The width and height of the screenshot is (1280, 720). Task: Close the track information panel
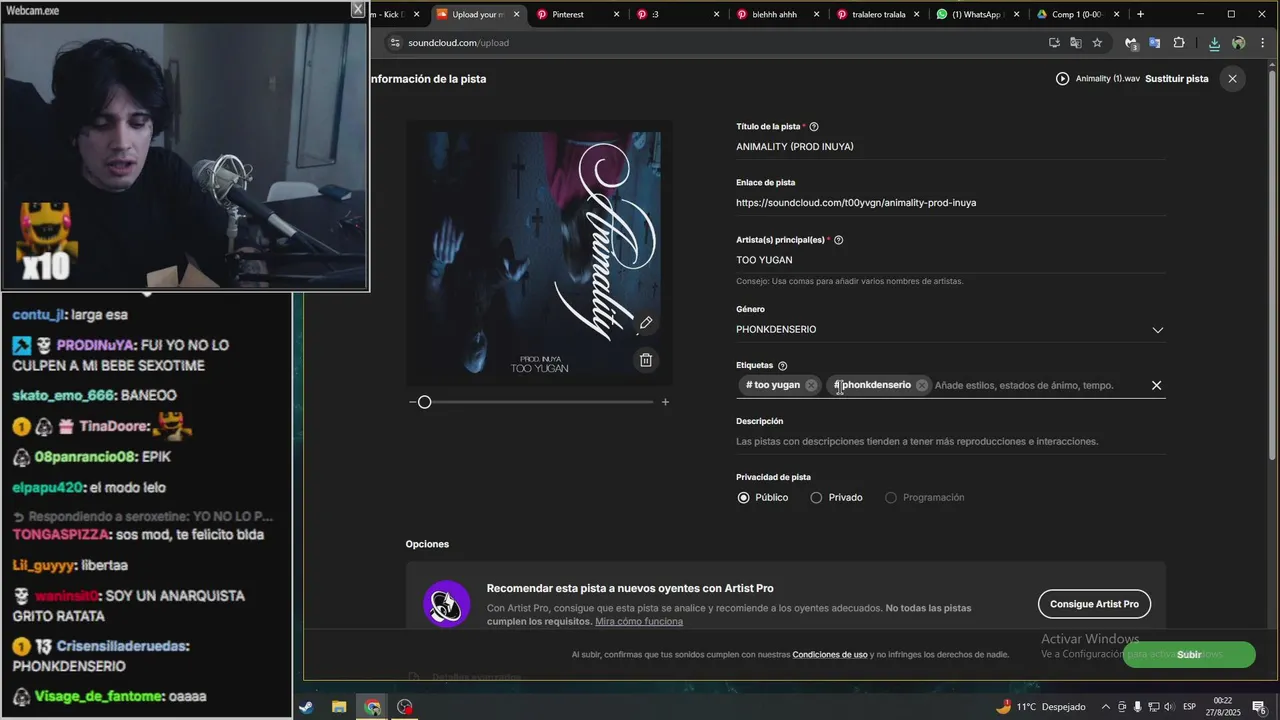pos(1232,78)
